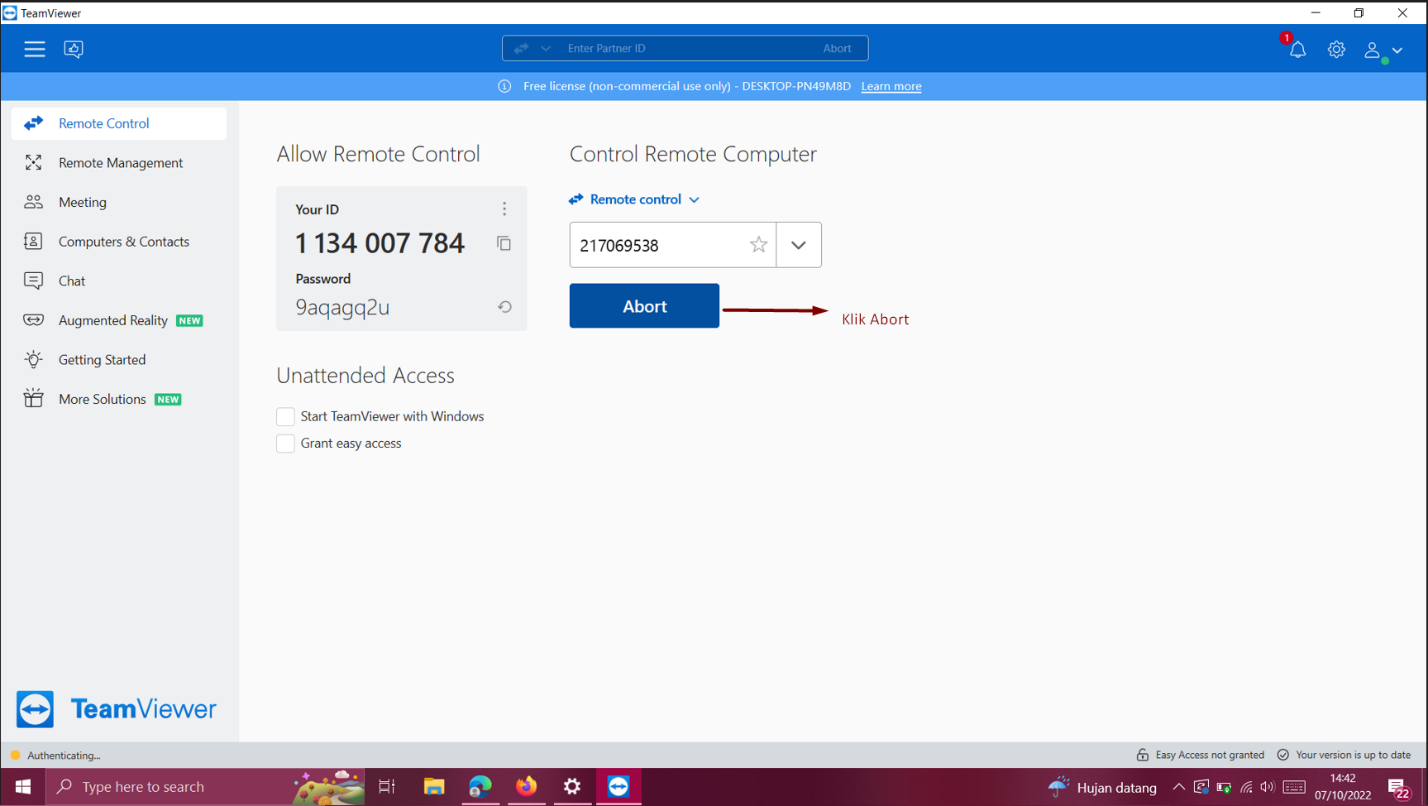Click the TeamViewer taskbar icon
This screenshot has width=1428, height=806.
(618, 787)
